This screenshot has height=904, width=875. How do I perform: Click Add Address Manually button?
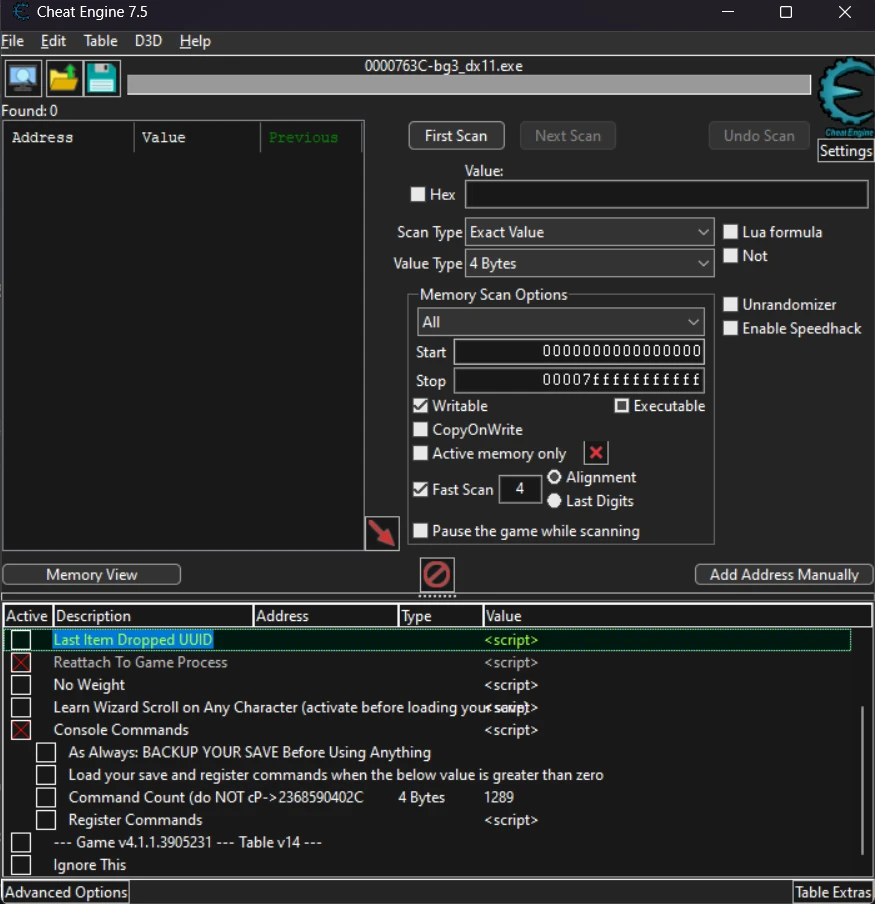coord(783,575)
